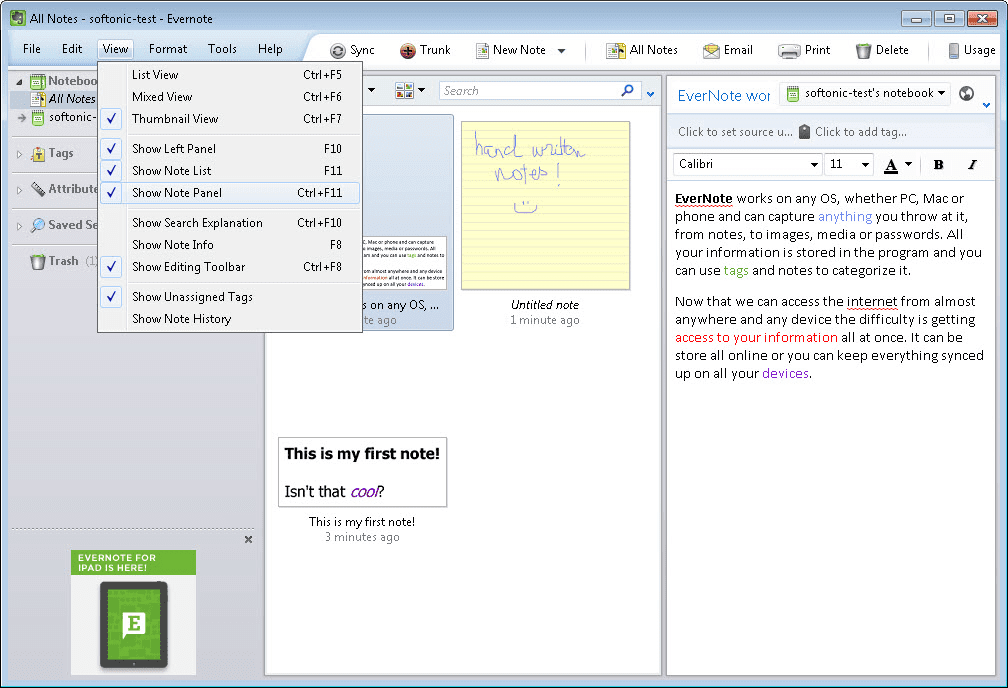Expand the Tags tree node
This screenshot has width=1008, height=688.
(19, 154)
